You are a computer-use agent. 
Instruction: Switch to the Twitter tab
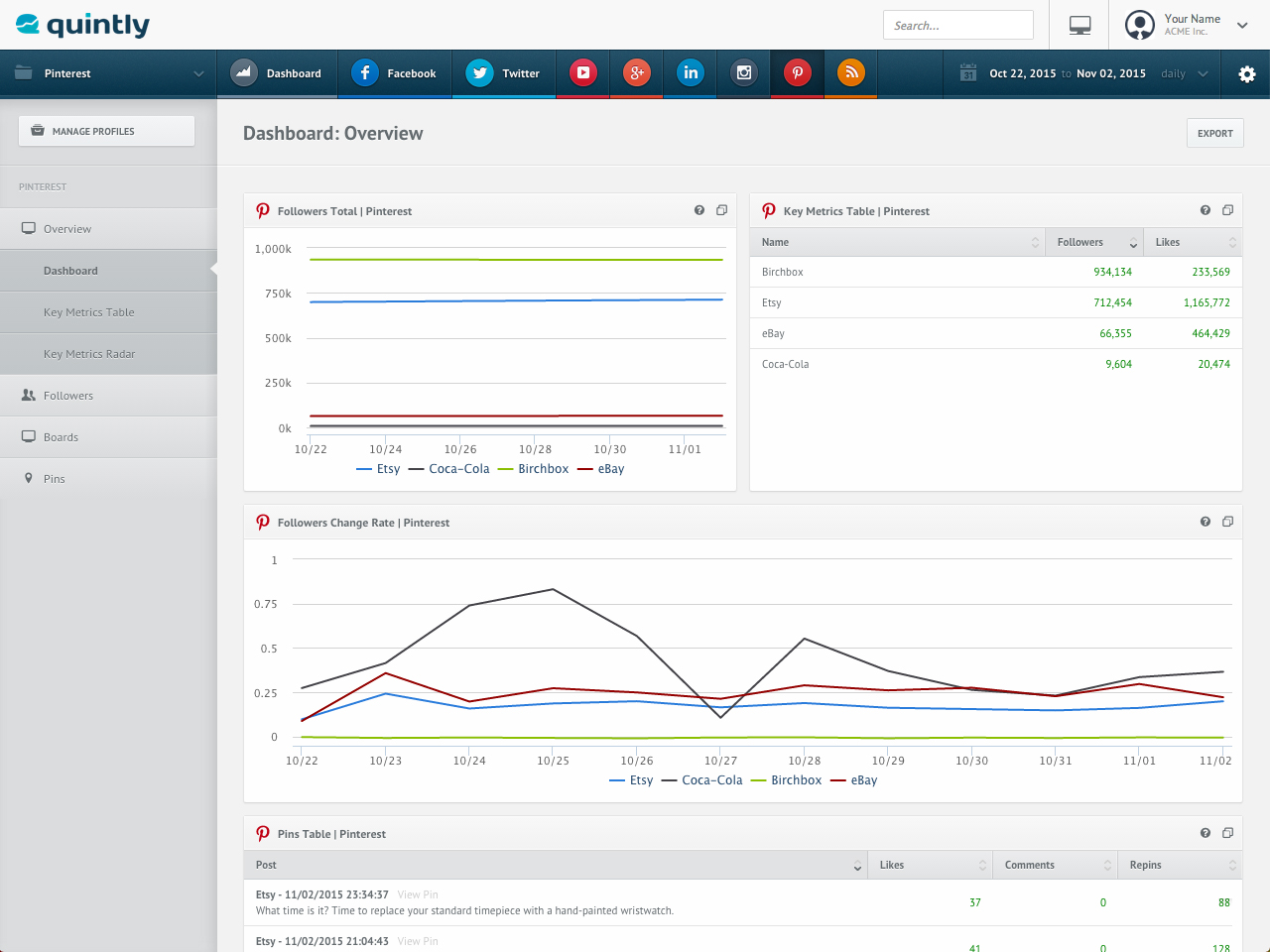[x=504, y=73]
